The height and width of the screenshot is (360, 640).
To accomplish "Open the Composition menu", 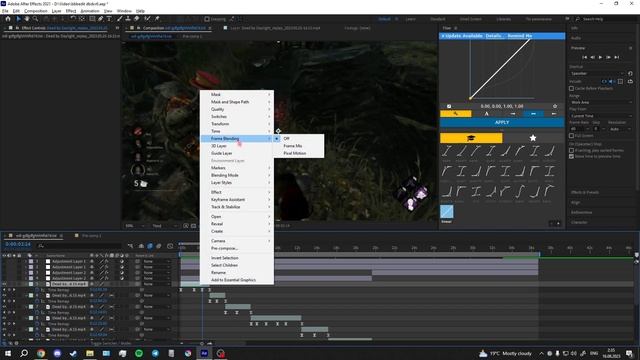I will 36,11.
